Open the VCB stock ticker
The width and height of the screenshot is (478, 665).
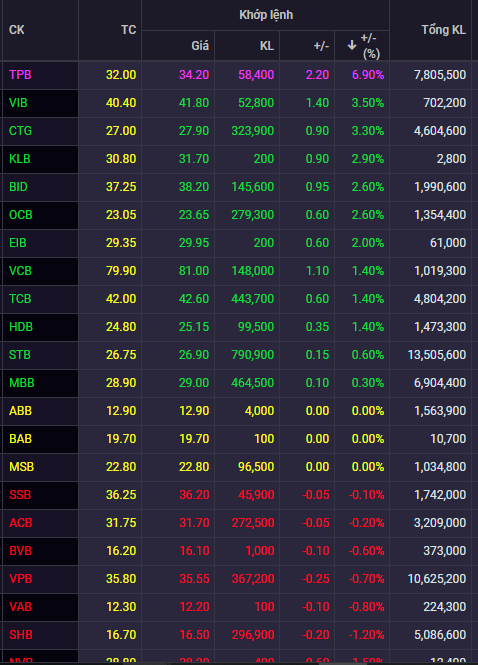click(x=20, y=271)
